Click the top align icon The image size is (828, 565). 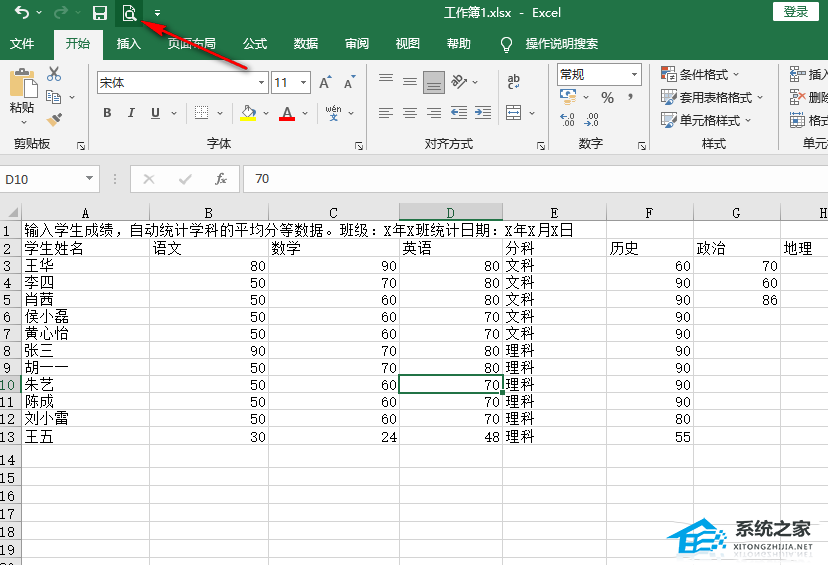pos(386,79)
